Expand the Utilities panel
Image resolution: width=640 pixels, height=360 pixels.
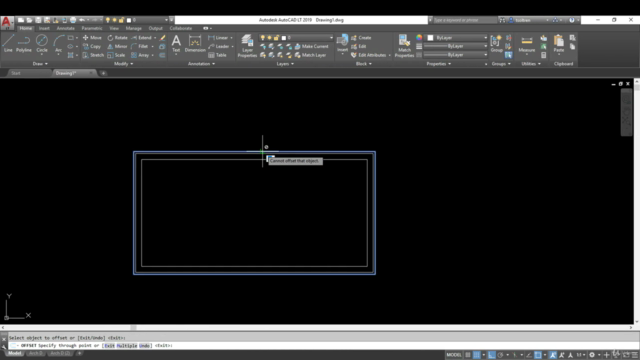[x=531, y=64]
